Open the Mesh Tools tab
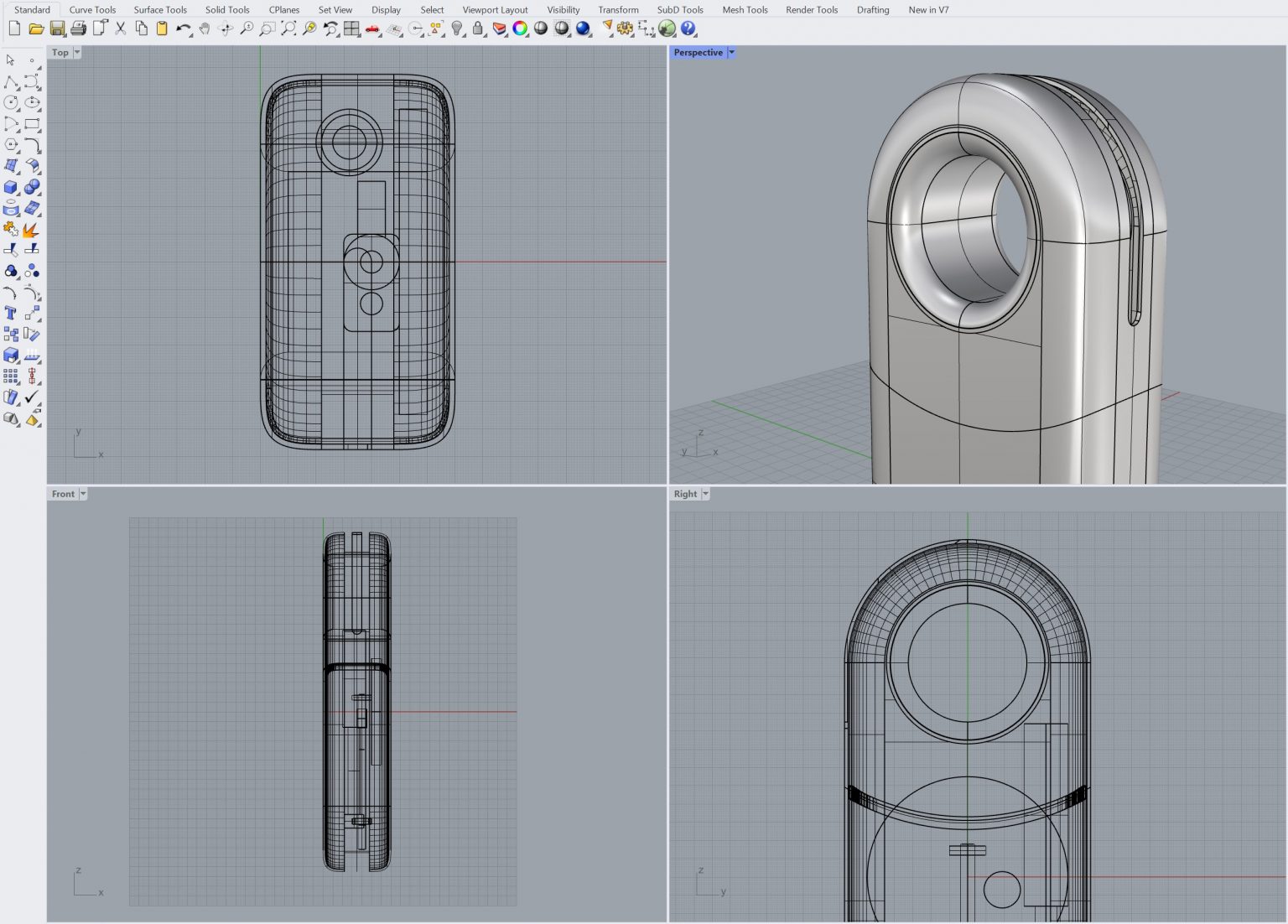The height and width of the screenshot is (924, 1288). click(x=745, y=9)
